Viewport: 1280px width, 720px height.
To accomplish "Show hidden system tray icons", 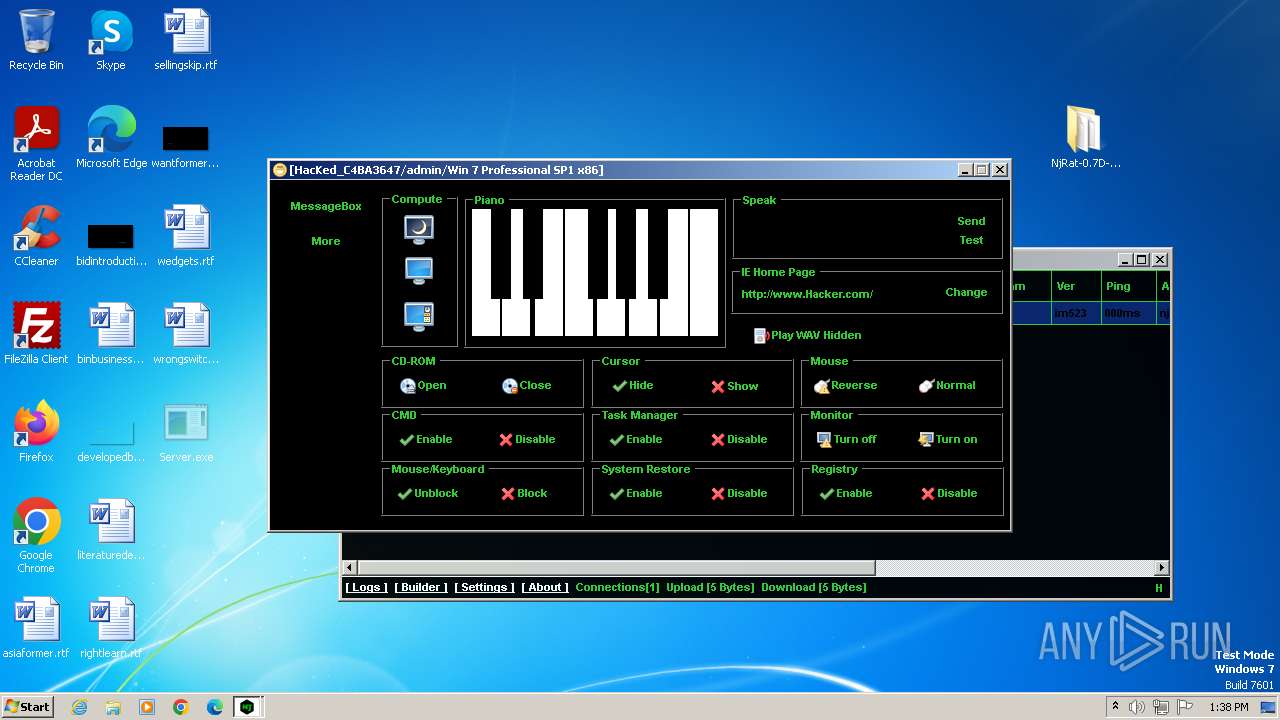I will [1115, 707].
